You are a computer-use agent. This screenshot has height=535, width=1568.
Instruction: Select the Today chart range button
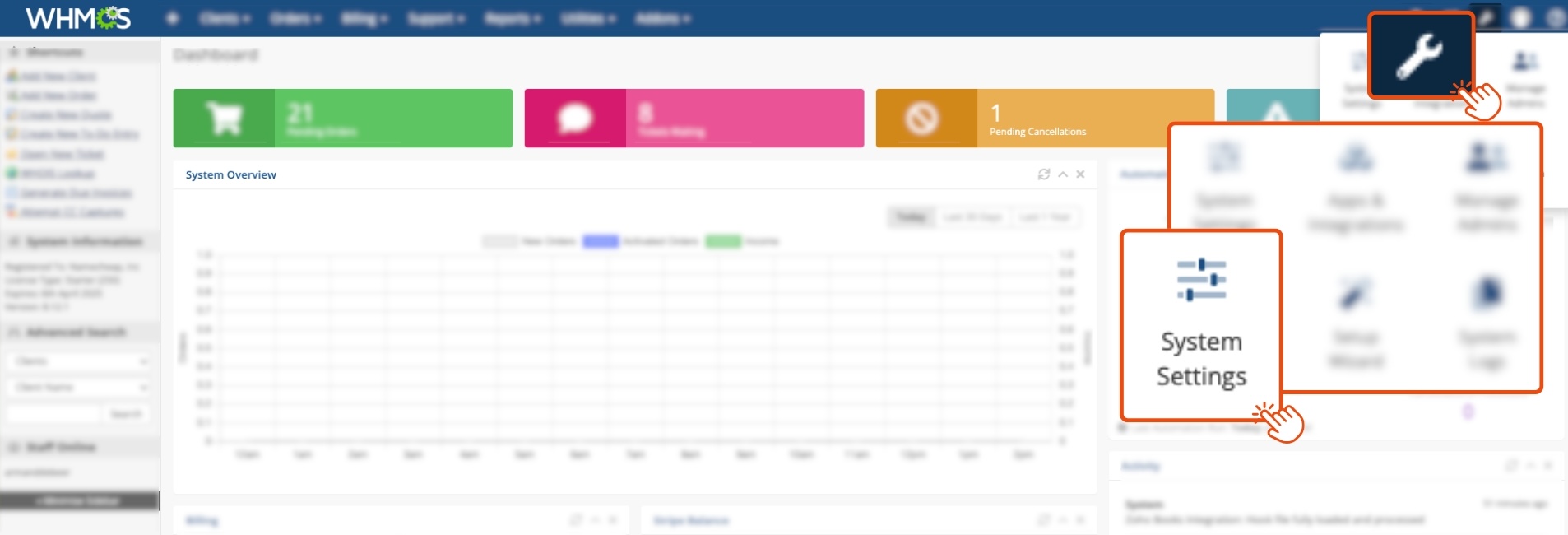click(911, 217)
